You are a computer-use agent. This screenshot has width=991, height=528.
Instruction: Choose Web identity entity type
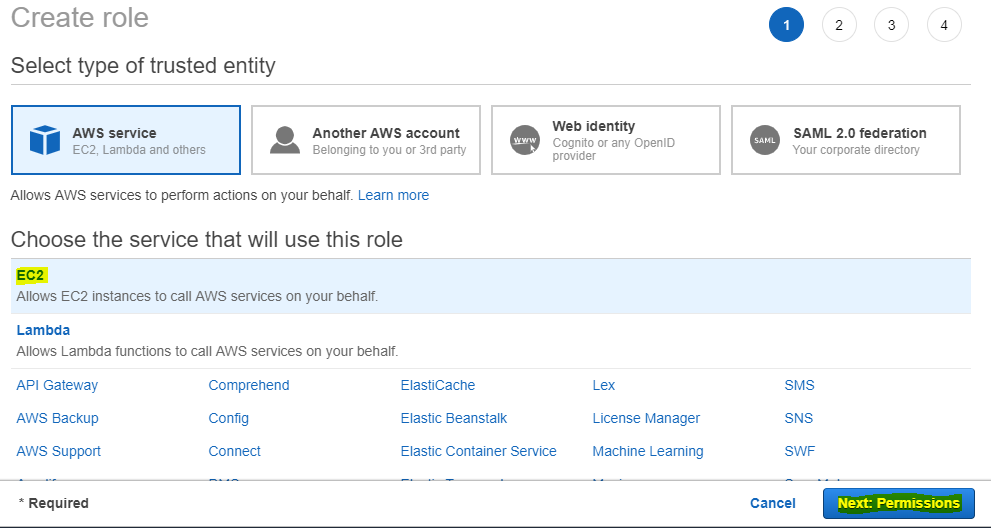606,140
